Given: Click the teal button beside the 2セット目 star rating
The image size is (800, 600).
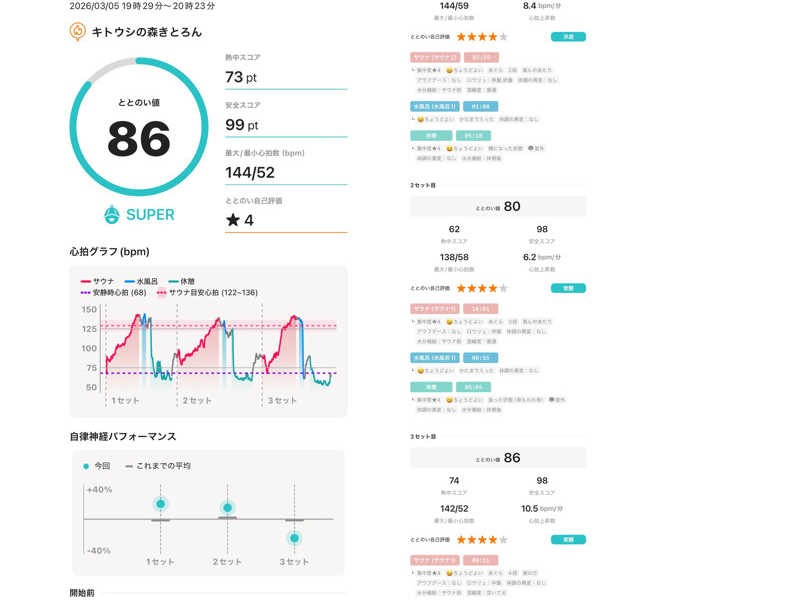Looking at the screenshot, I should click(x=568, y=288).
